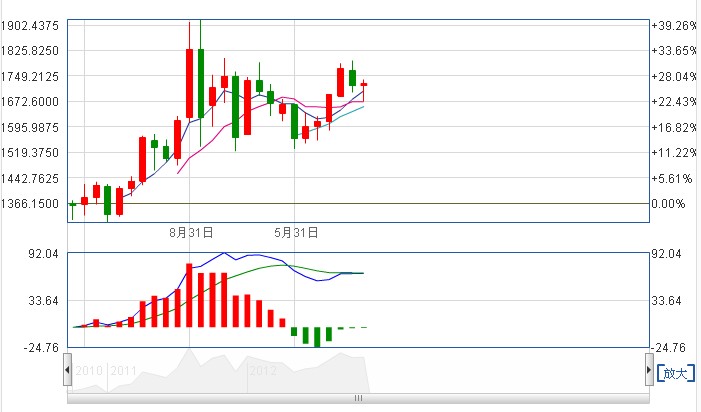Click the horizontal scrollbar grip at bottom
This screenshot has height=412, width=701.
(x=356, y=398)
